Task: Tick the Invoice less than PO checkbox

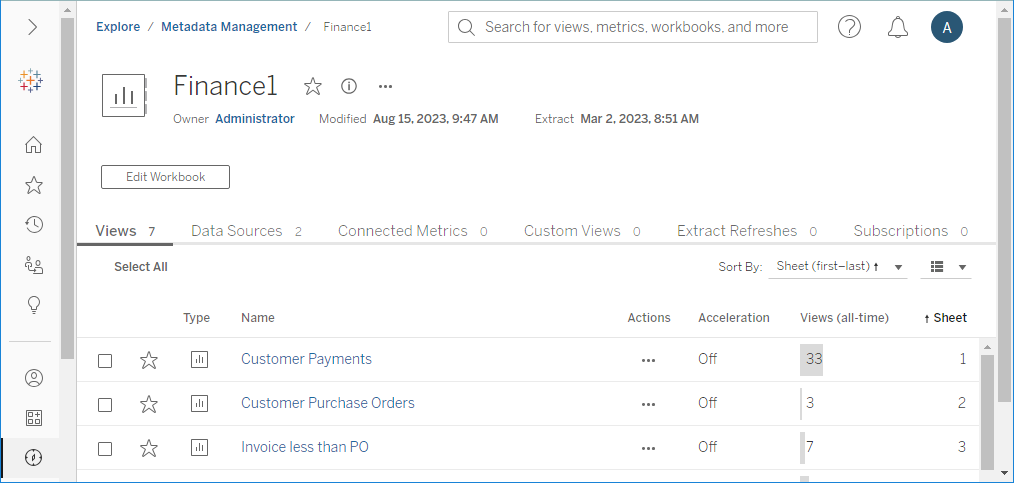Action: [x=105, y=448]
